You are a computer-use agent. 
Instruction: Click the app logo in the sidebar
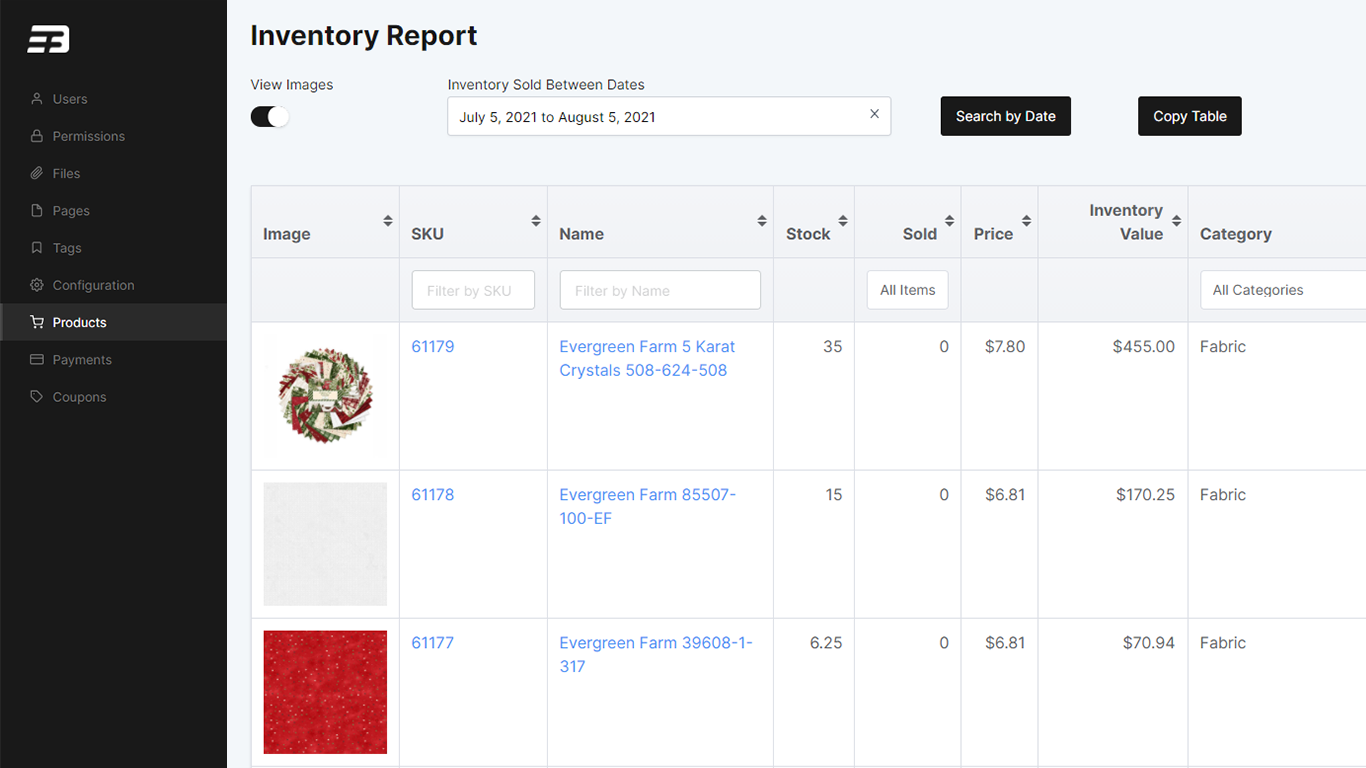[48, 40]
